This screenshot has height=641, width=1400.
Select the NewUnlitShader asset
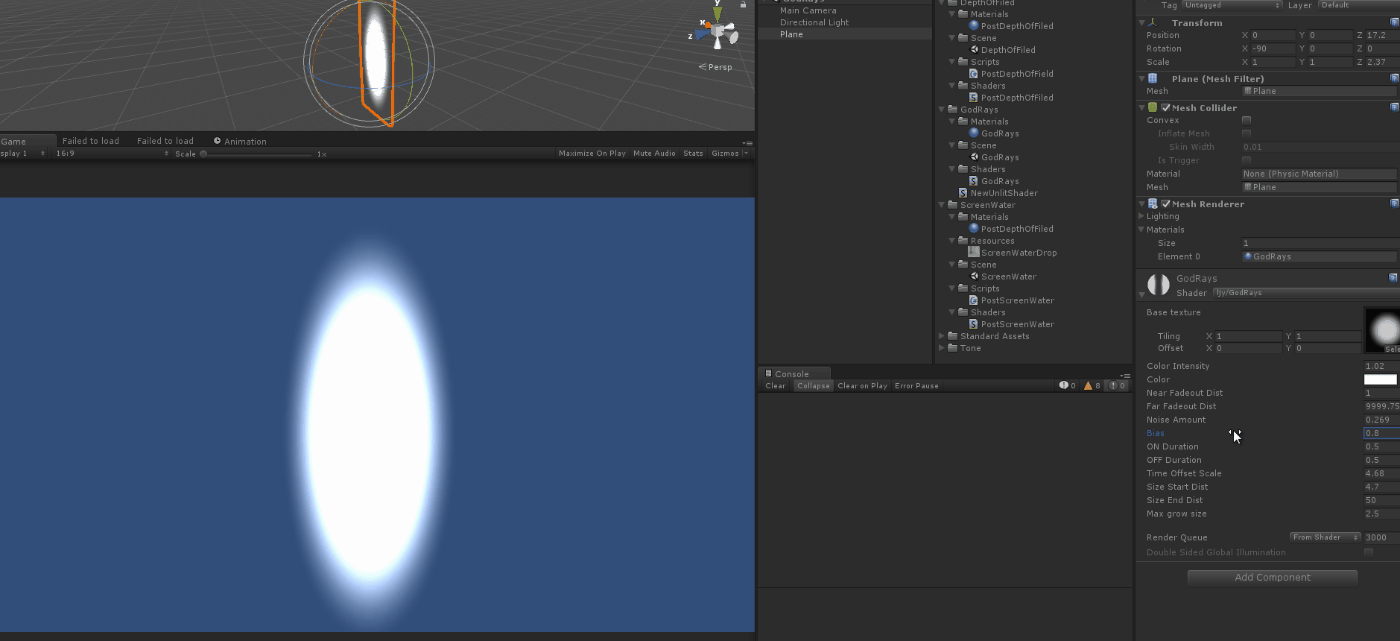click(x=998, y=193)
